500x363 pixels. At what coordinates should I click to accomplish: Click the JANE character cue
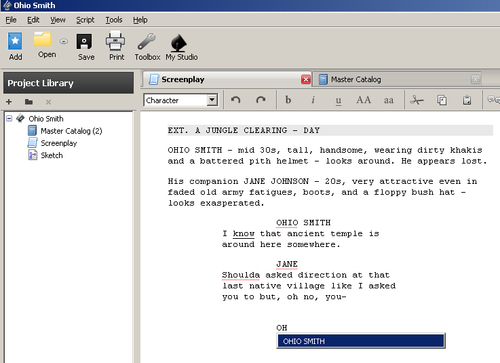[287, 264]
